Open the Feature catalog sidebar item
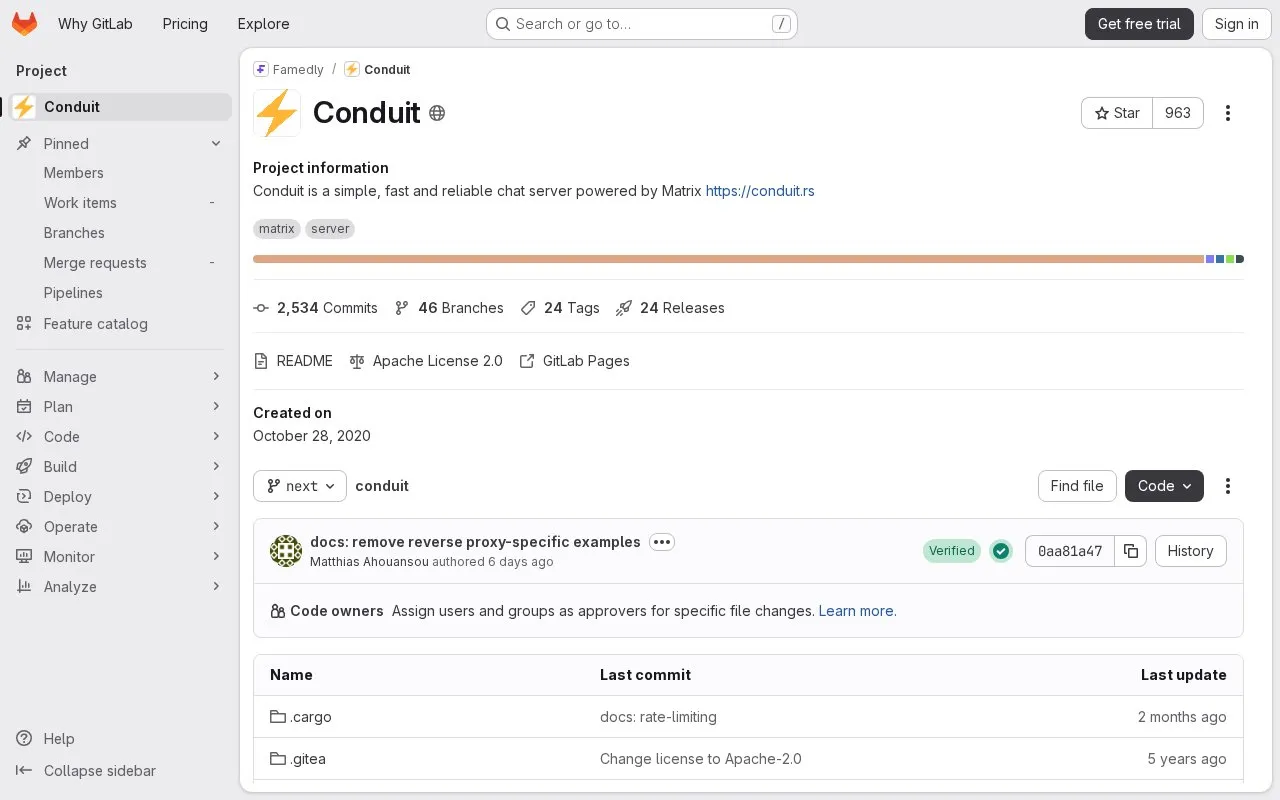This screenshot has width=1280, height=800. [x=120, y=324]
